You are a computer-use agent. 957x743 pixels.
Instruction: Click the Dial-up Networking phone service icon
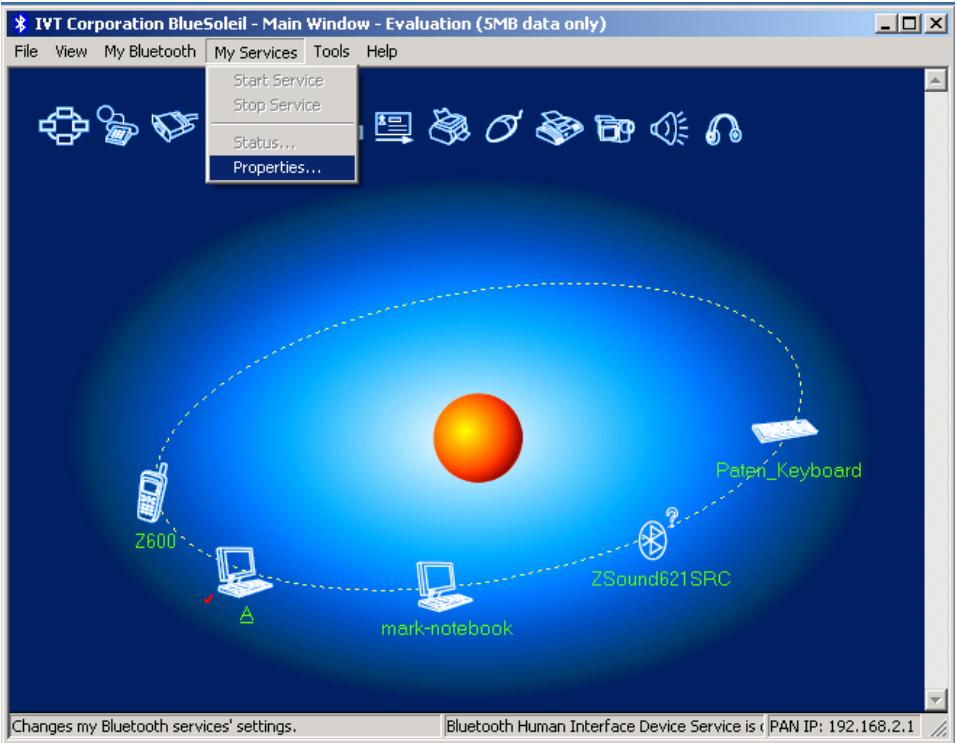(117, 126)
